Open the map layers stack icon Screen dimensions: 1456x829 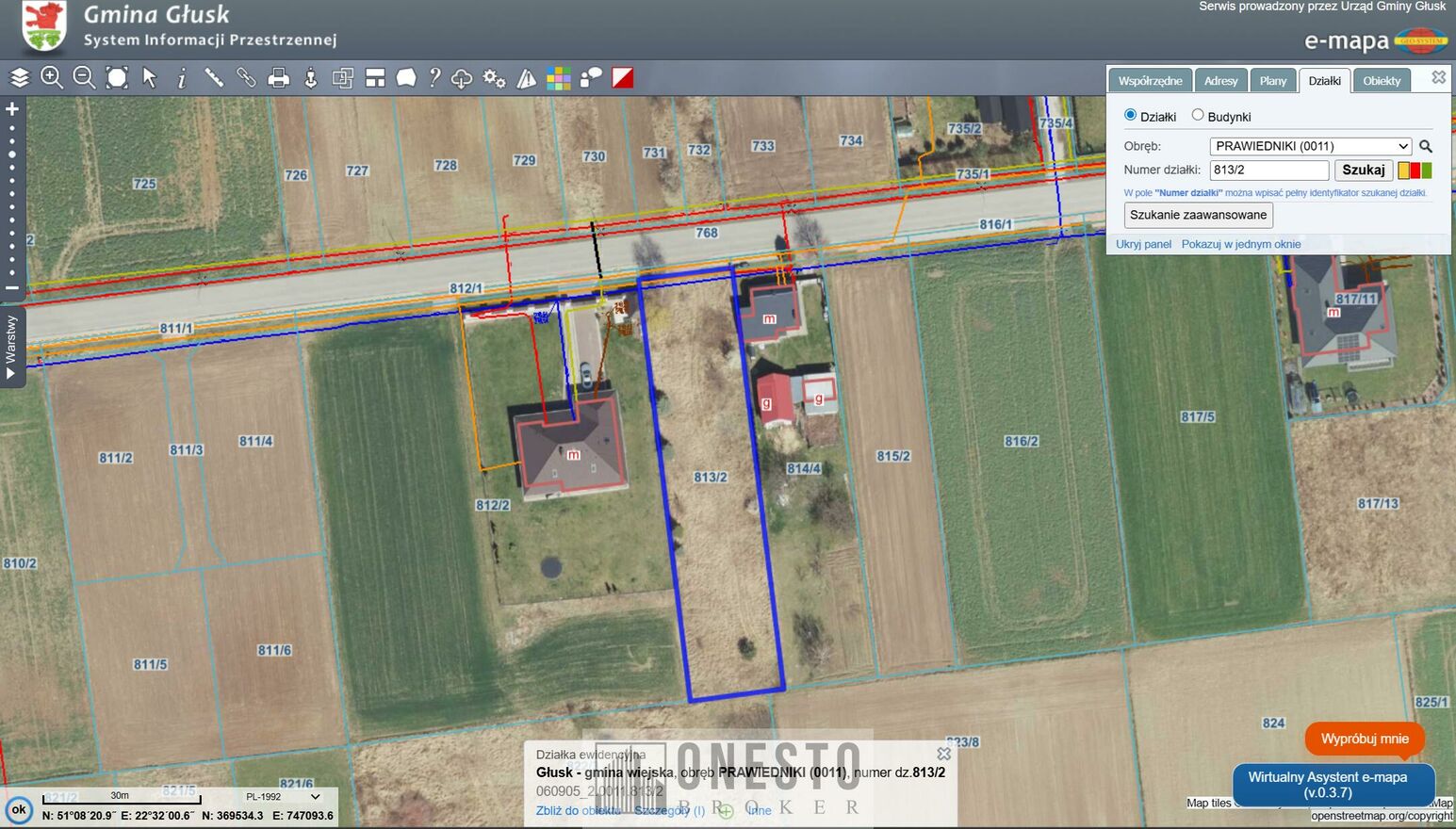20,78
